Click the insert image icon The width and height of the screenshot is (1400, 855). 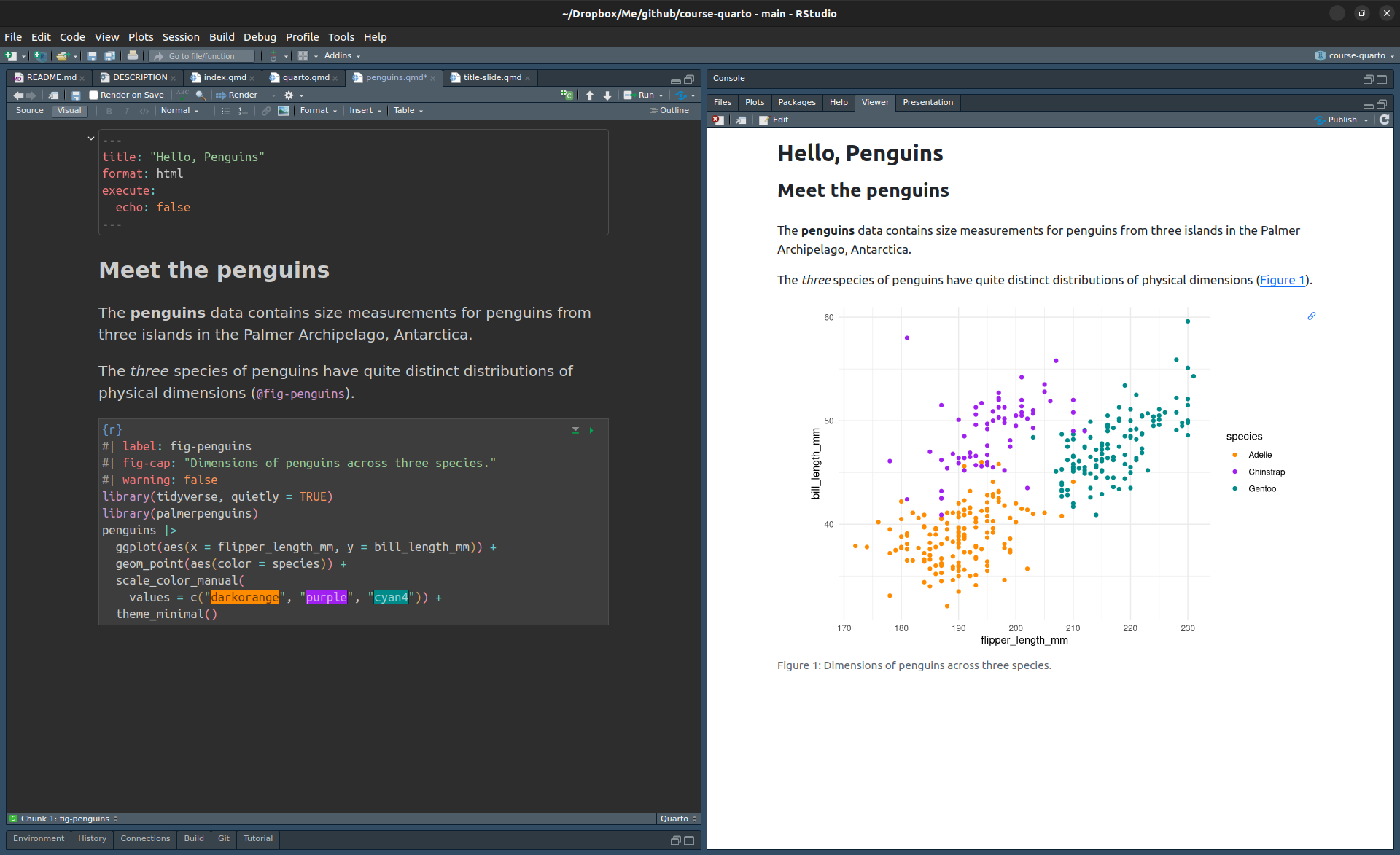(284, 111)
